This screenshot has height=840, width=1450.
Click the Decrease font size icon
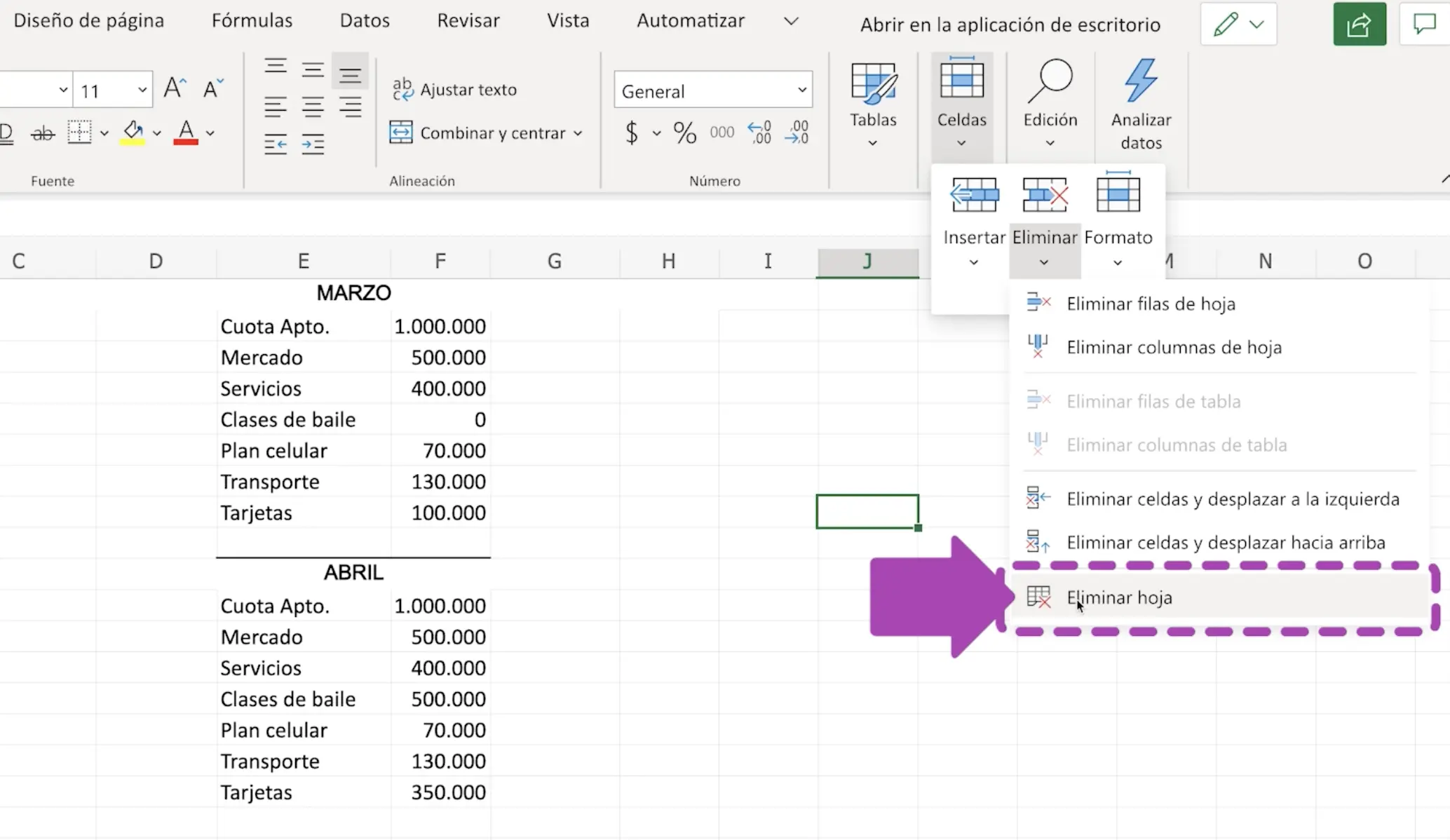(x=212, y=89)
